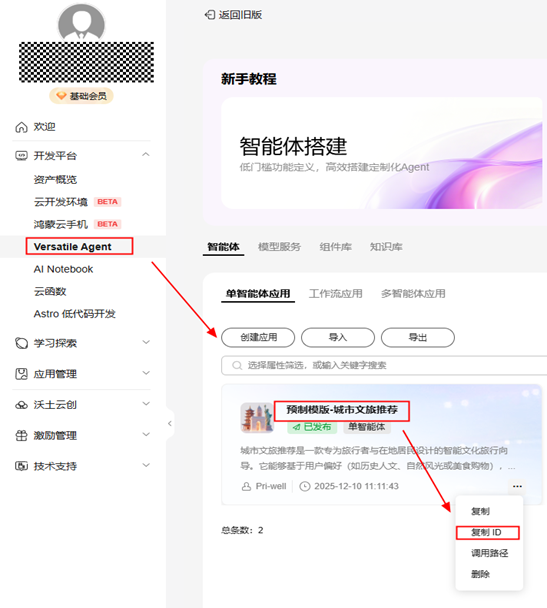Switch to the 智能体 tab
The width and height of the screenshot is (547, 608).
point(223,247)
